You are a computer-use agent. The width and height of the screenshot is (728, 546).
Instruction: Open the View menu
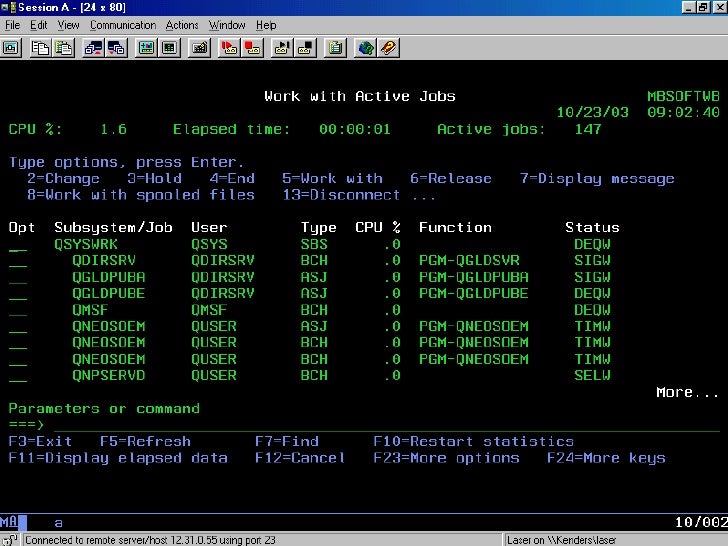(x=68, y=25)
